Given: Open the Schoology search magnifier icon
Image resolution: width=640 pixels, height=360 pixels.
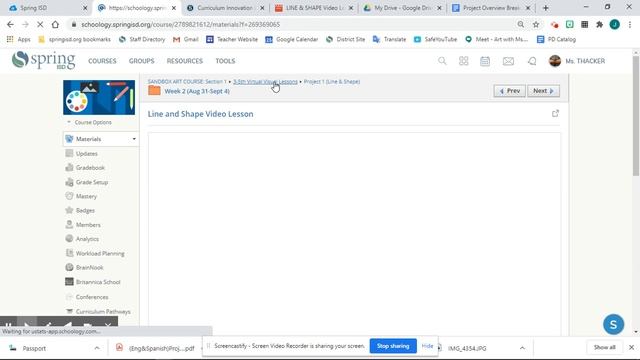Looking at the screenshot, I should (x=442, y=61).
